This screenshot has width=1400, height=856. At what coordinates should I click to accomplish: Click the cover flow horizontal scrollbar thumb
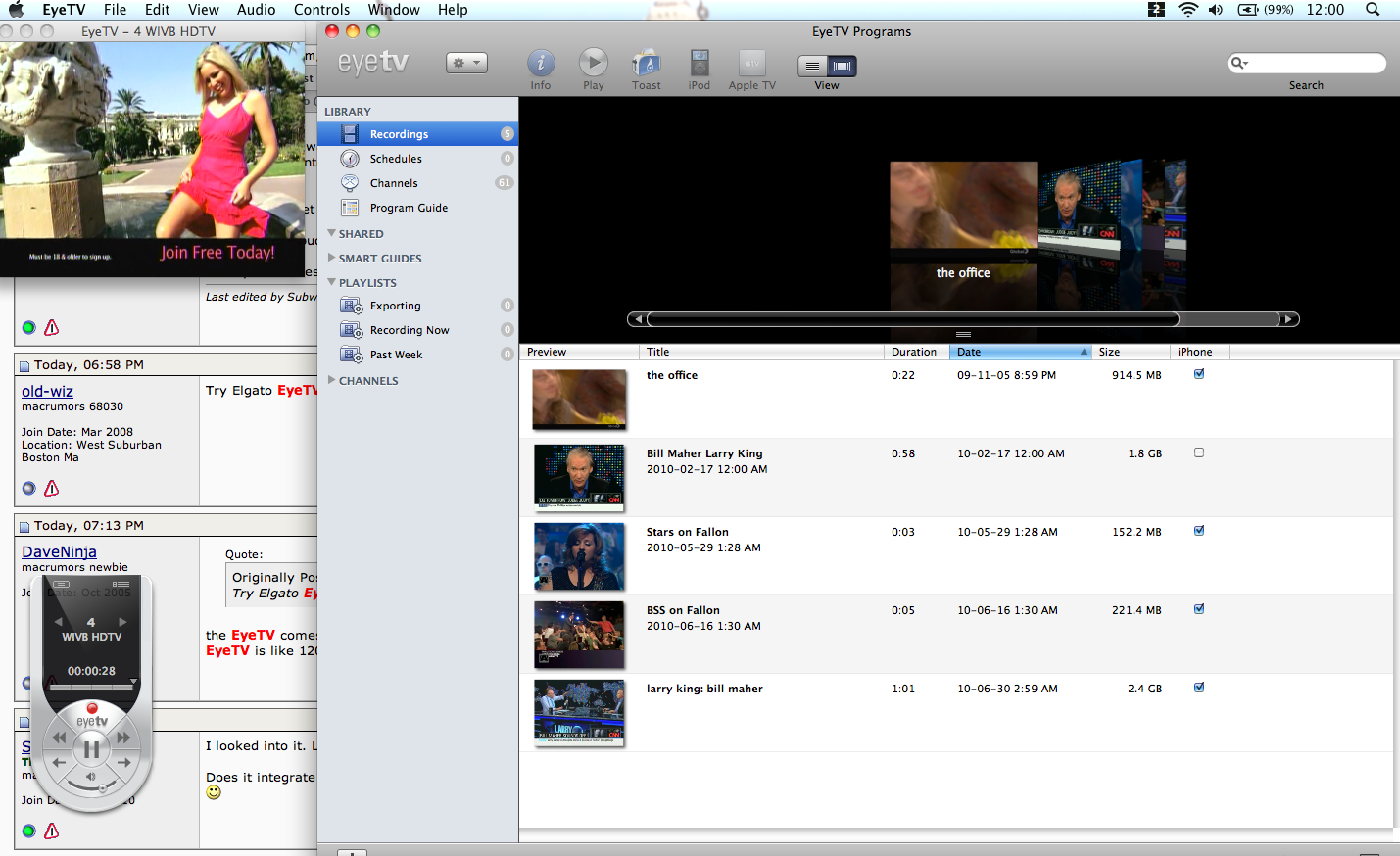pyautogui.click(x=913, y=319)
